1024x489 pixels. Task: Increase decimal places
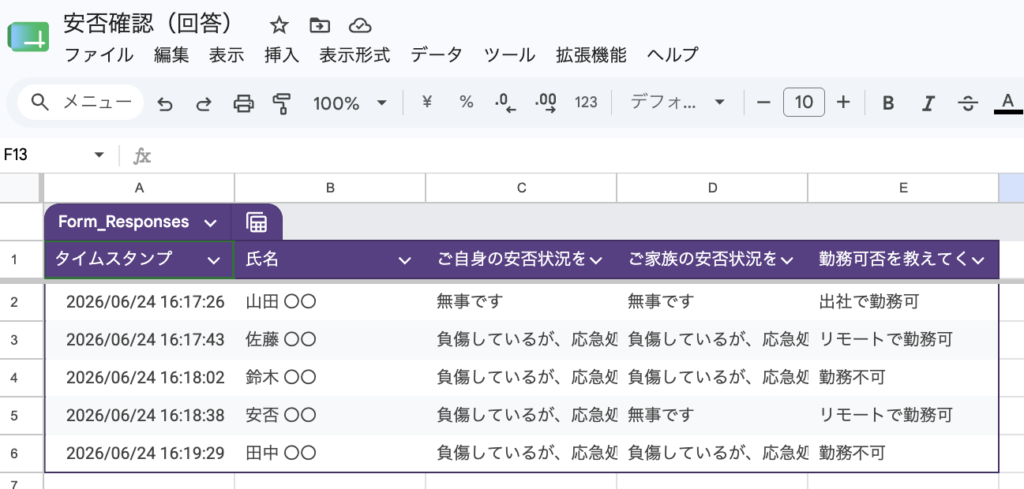point(545,103)
